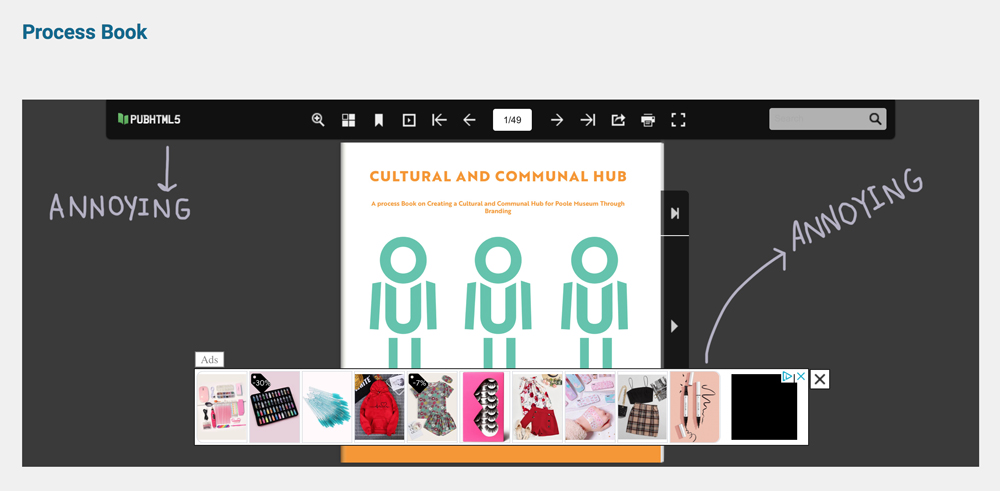Image resolution: width=1000 pixels, height=491 pixels.
Task: Open the thumbnails grid view
Action: click(348, 120)
